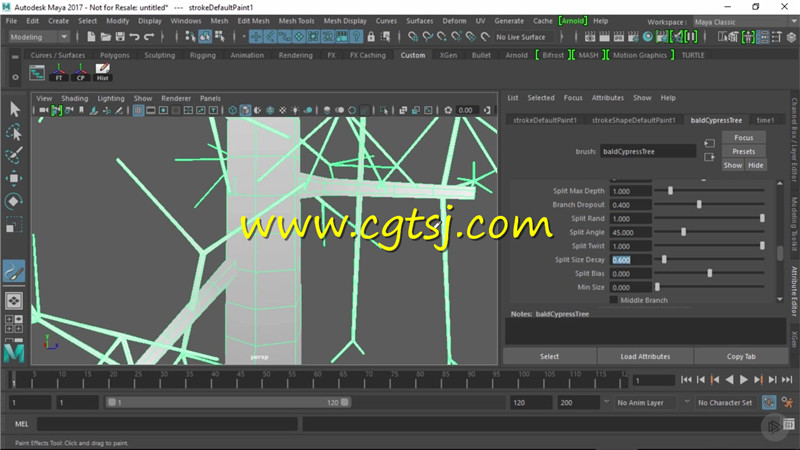The image size is (800, 450).
Task: Enable the Middle Branch checkbox
Action: [614, 300]
